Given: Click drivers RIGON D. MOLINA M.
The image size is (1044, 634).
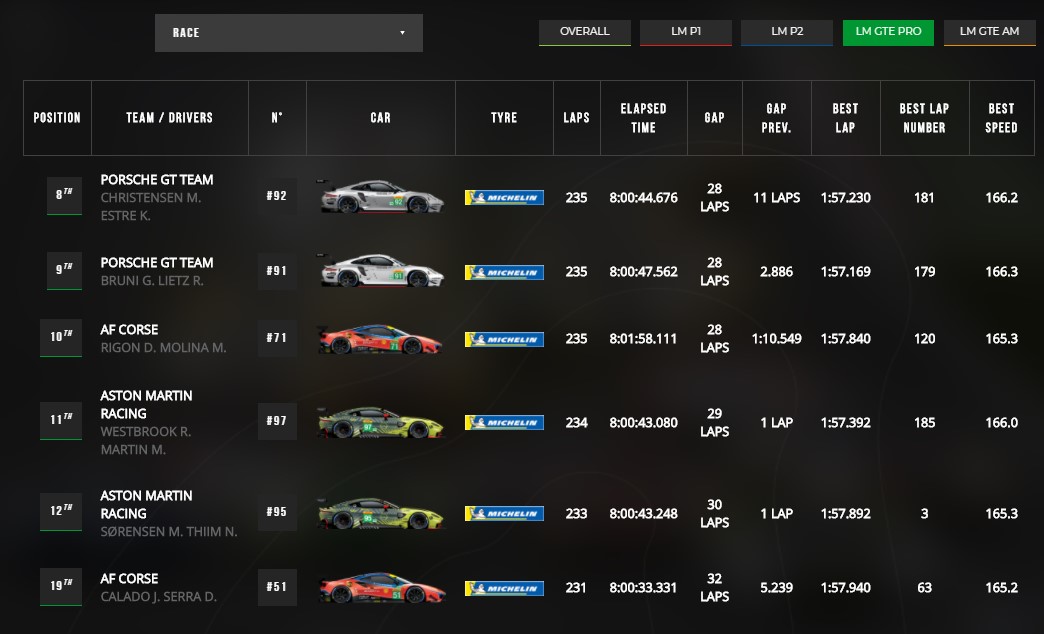Looking at the screenshot, I should coord(164,348).
